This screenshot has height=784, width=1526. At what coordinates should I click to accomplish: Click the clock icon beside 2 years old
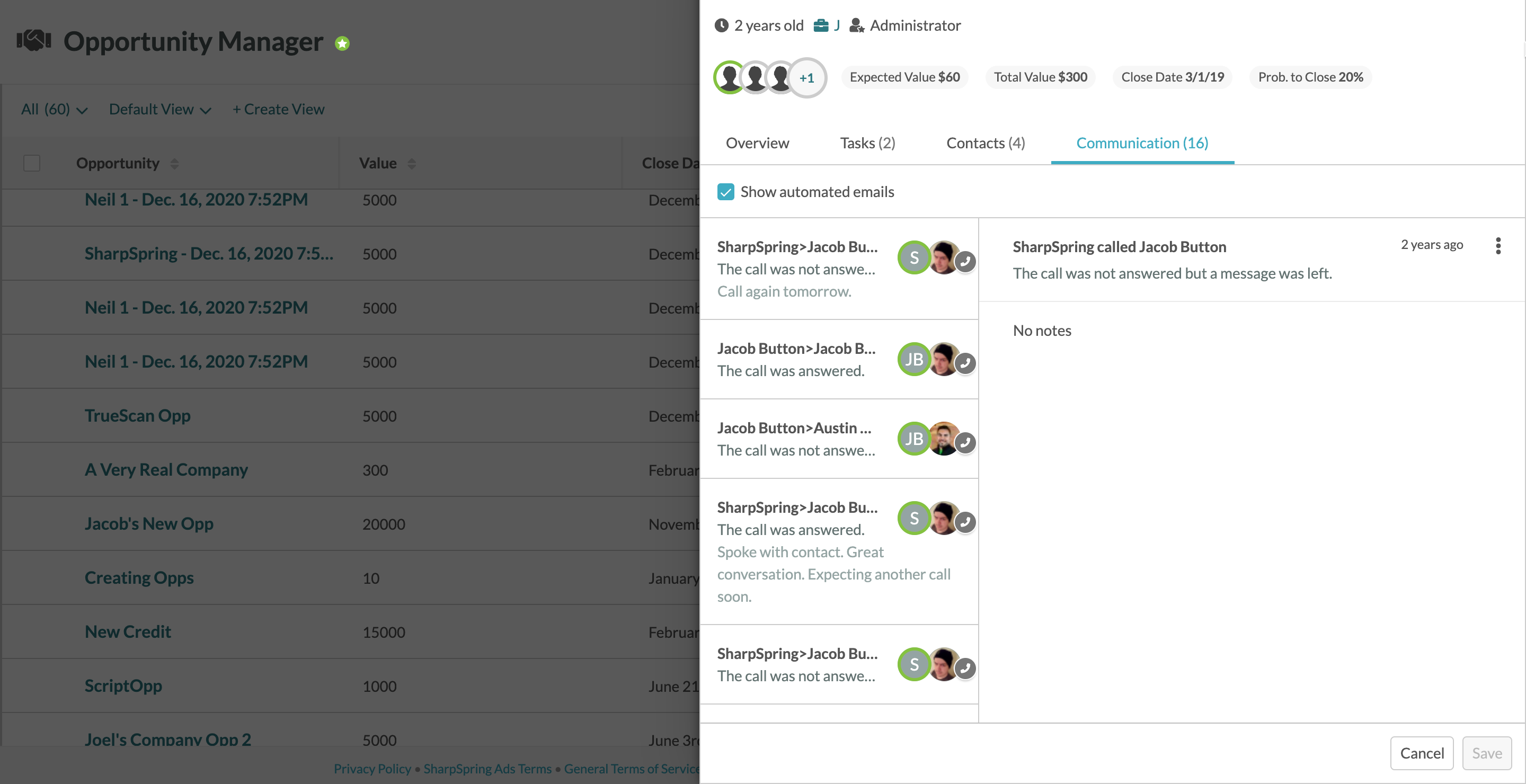(721, 25)
